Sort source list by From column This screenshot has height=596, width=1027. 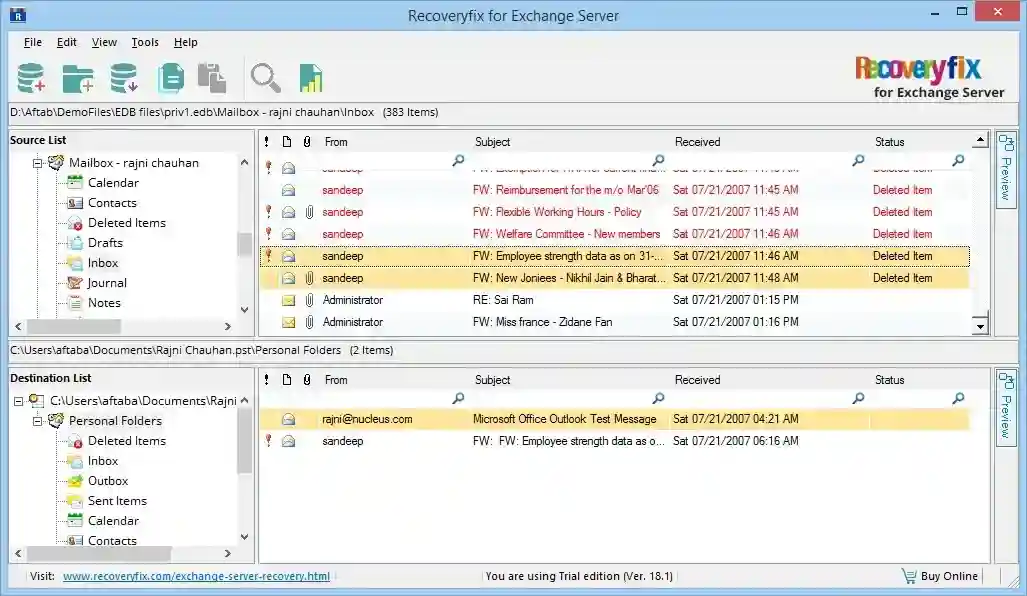pyautogui.click(x=336, y=141)
